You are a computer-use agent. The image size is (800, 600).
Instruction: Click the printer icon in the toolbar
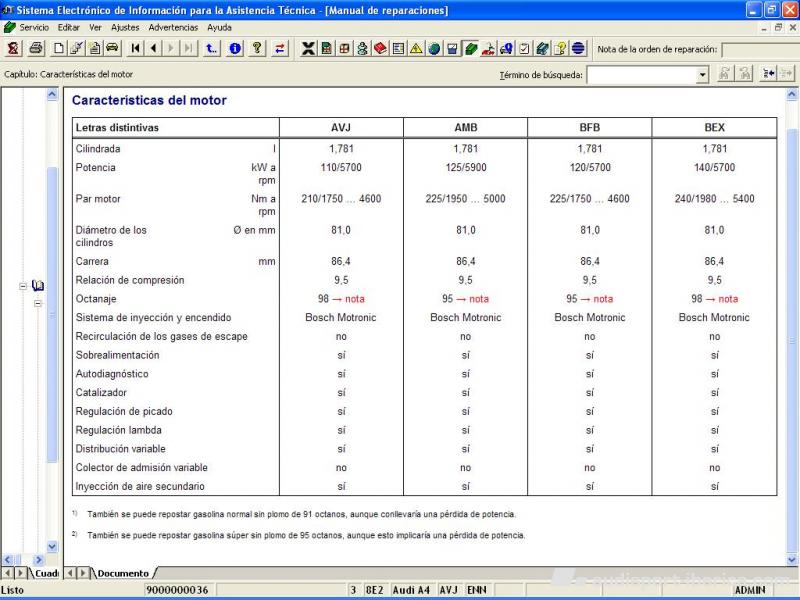coord(35,48)
